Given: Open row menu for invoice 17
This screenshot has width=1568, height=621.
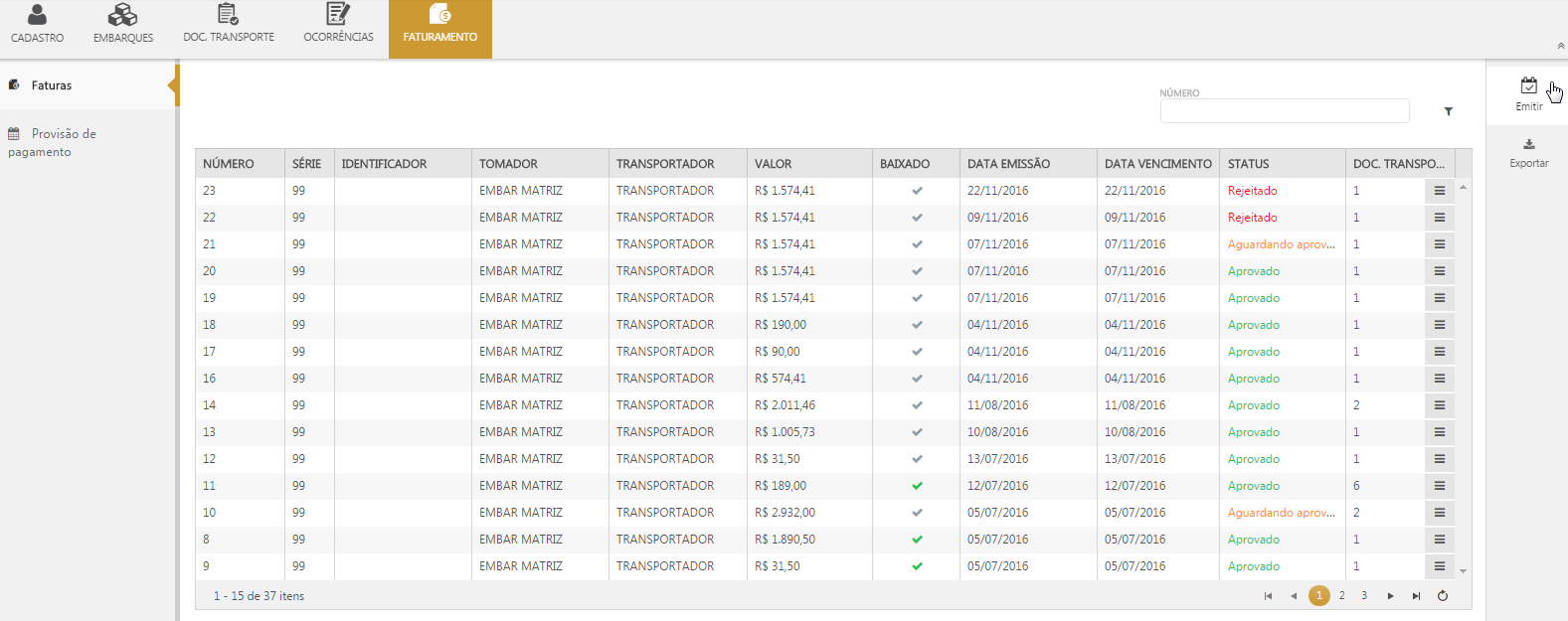Looking at the screenshot, I should tap(1439, 352).
